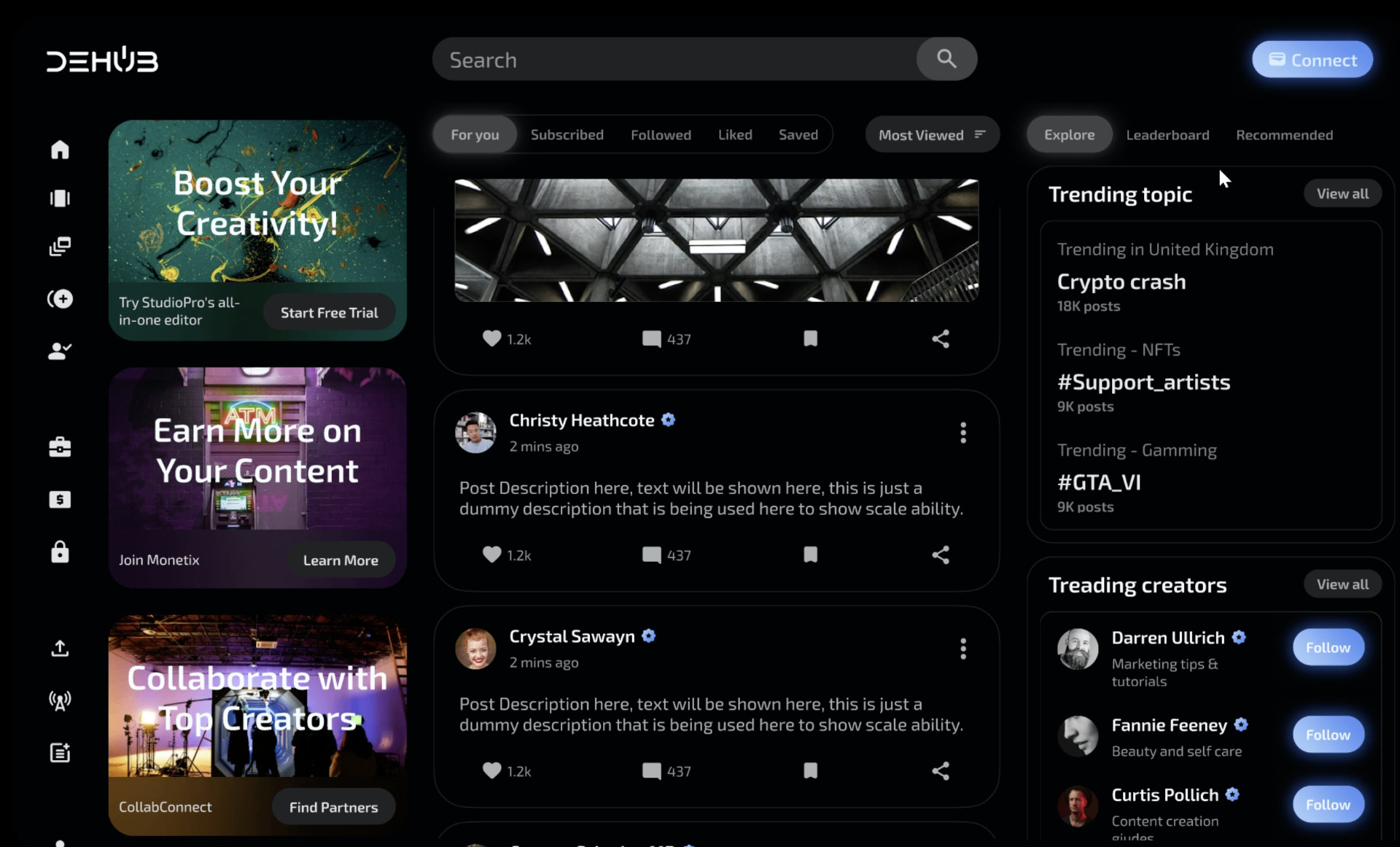Open Fannie Feeney's avatar
The height and width of the screenshot is (847, 1400).
pyautogui.click(x=1078, y=735)
